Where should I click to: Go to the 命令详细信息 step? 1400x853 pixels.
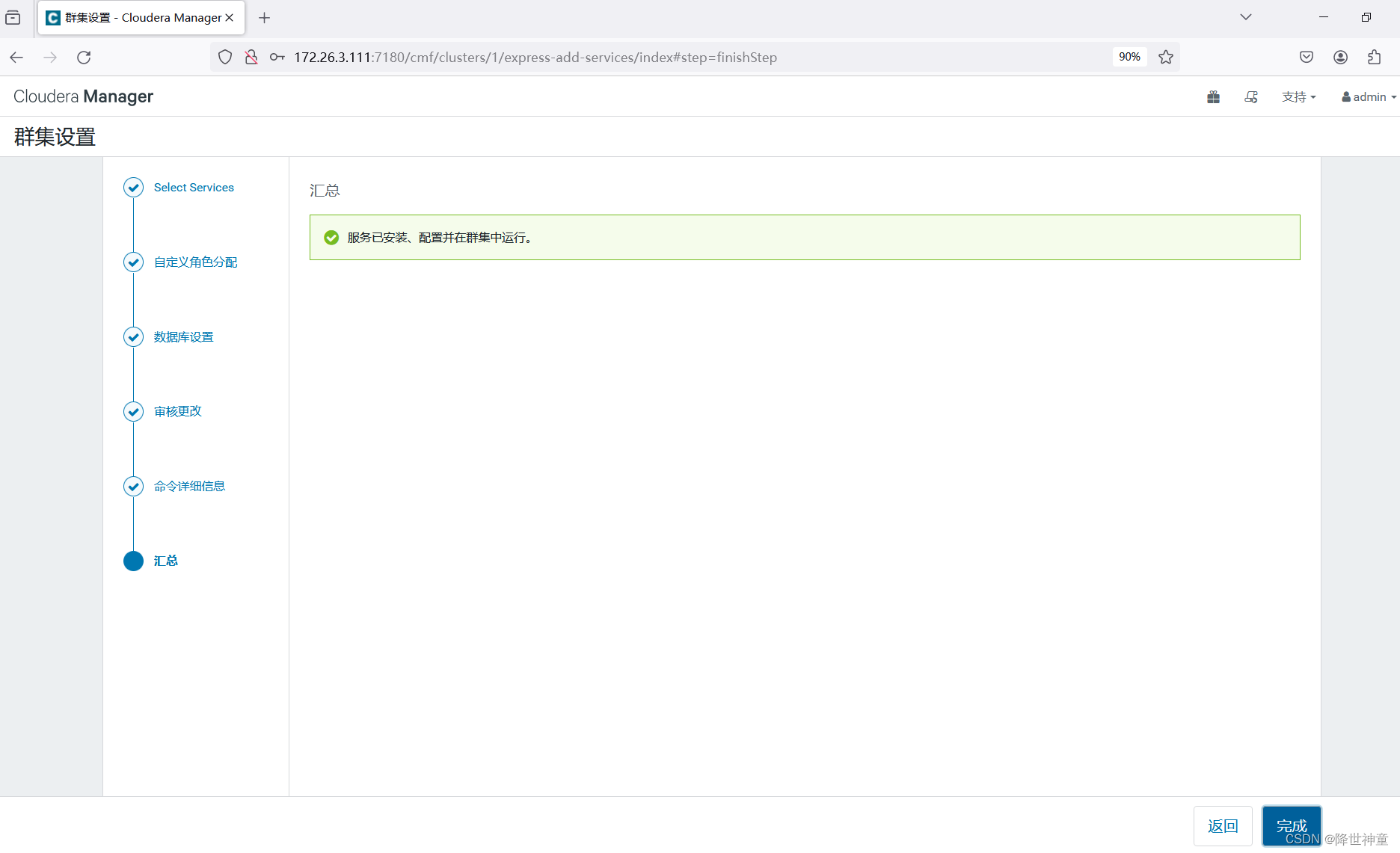[x=189, y=487]
